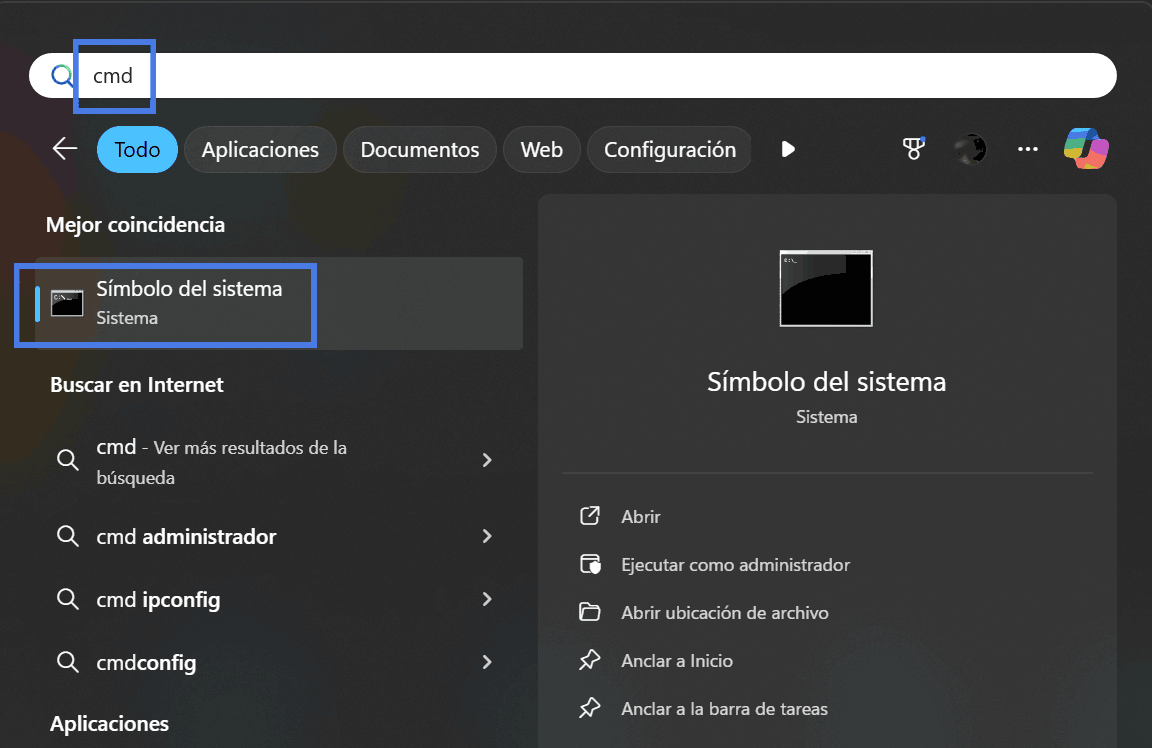Expand chevron beside cmd administrador
Screen dimensions: 1152x748
(x=486, y=536)
